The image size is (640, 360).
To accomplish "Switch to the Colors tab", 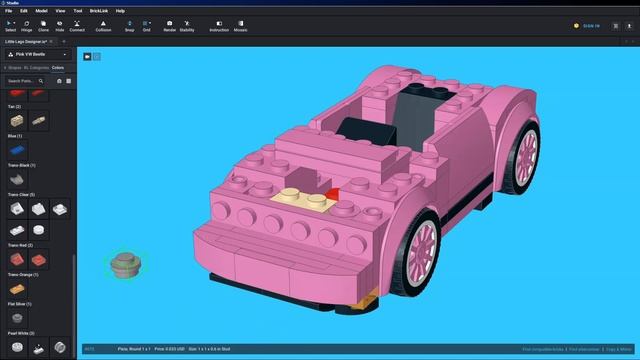I will coord(58,68).
